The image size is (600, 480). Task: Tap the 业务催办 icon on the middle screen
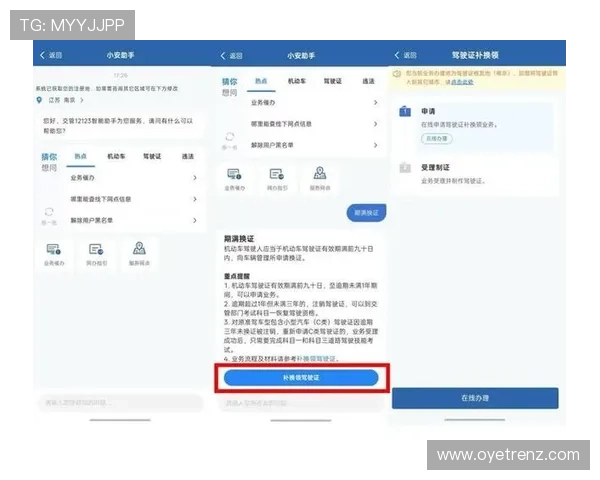pyautogui.click(x=234, y=175)
